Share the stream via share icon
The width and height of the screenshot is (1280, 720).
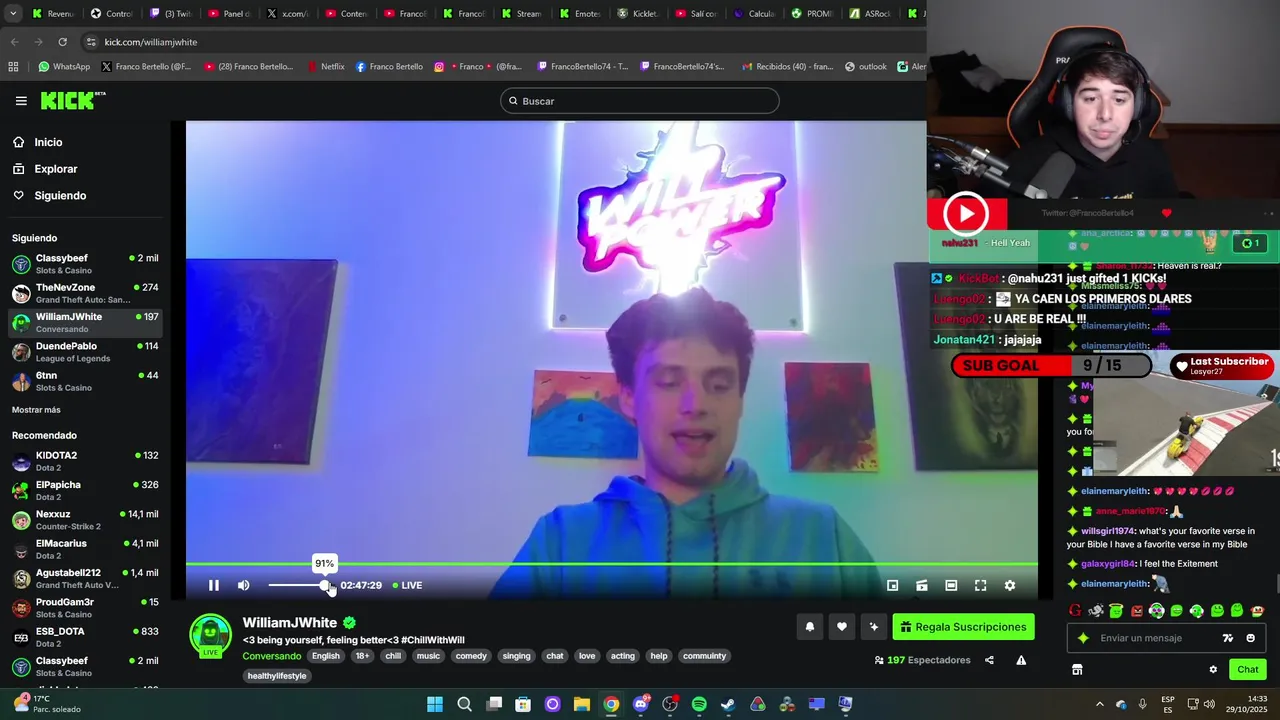click(x=989, y=660)
